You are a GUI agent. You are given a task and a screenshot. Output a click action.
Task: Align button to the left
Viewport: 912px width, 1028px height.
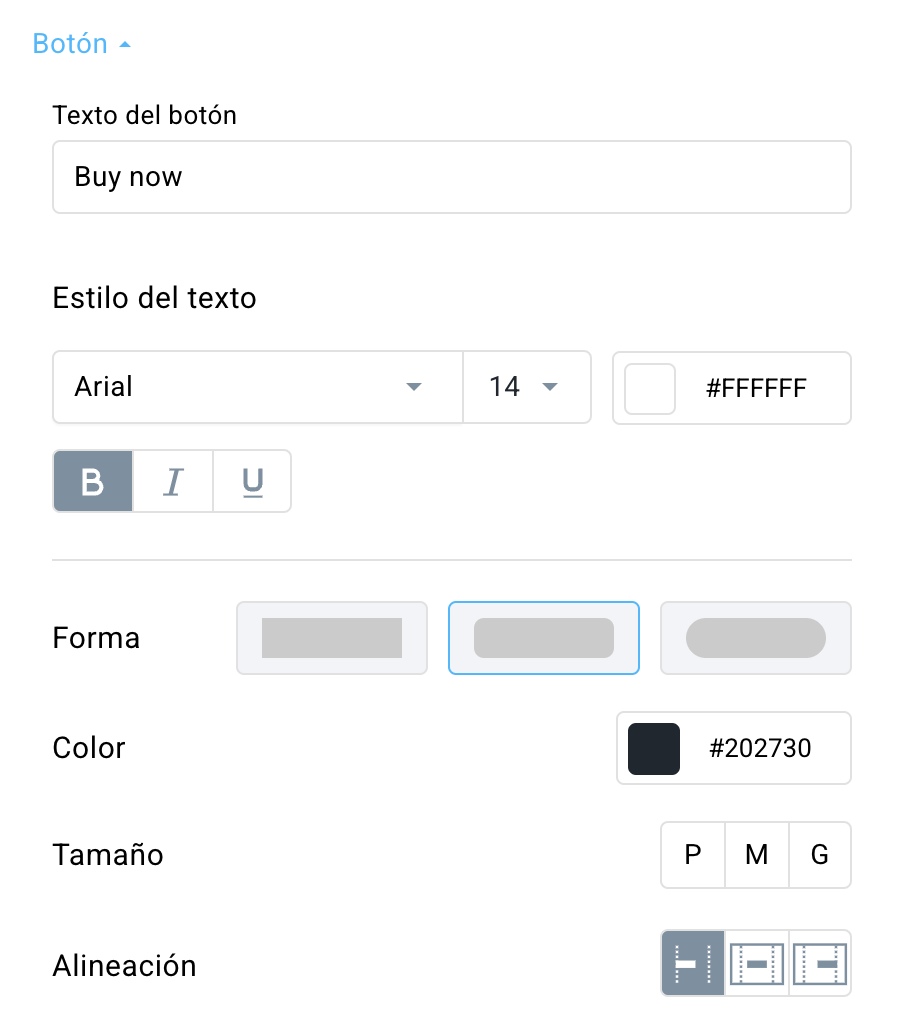click(x=693, y=963)
